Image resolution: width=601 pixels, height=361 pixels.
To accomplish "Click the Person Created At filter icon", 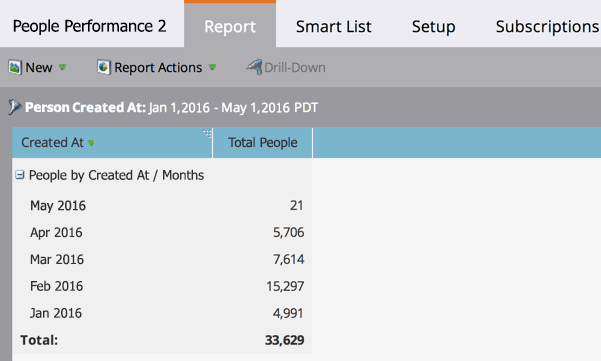I will (15, 107).
